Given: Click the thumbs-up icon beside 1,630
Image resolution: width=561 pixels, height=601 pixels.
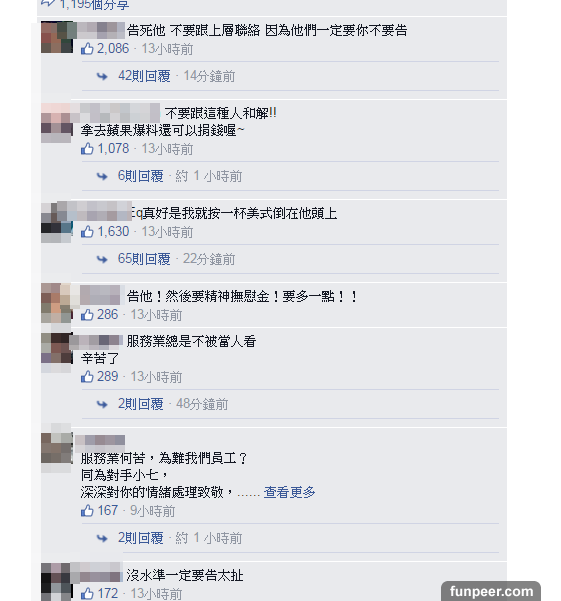Looking at the screenshot, I should (87, 232).
